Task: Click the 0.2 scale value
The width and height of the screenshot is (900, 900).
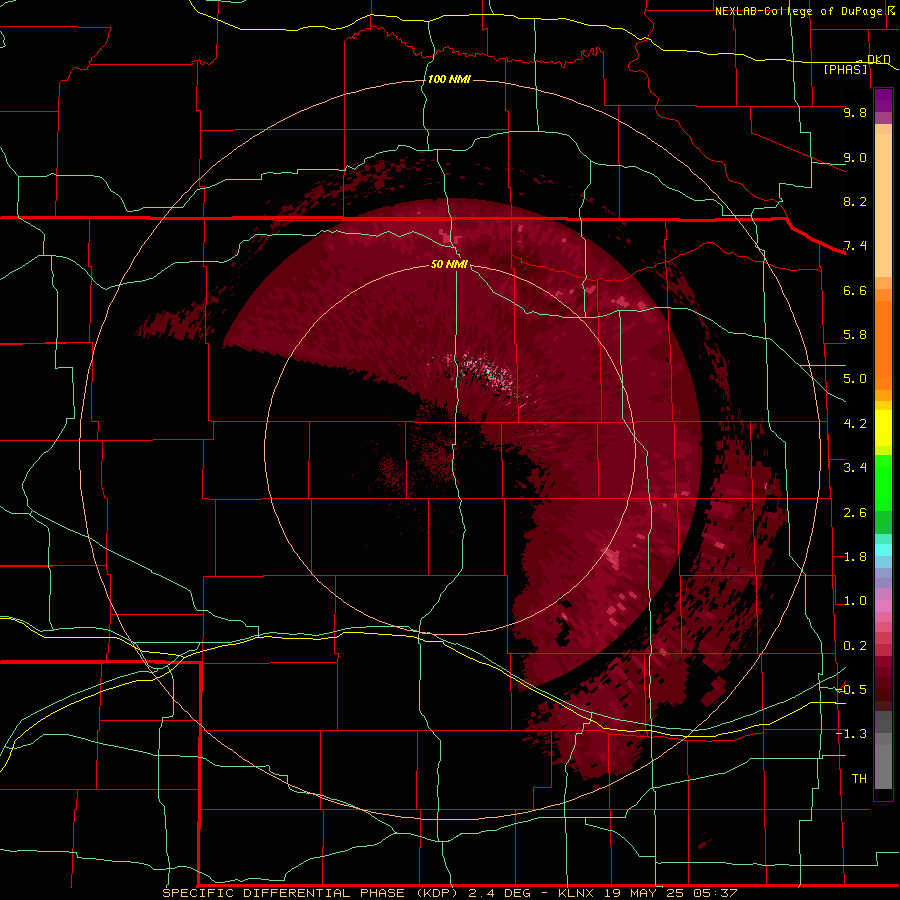Action: (855, 646)
